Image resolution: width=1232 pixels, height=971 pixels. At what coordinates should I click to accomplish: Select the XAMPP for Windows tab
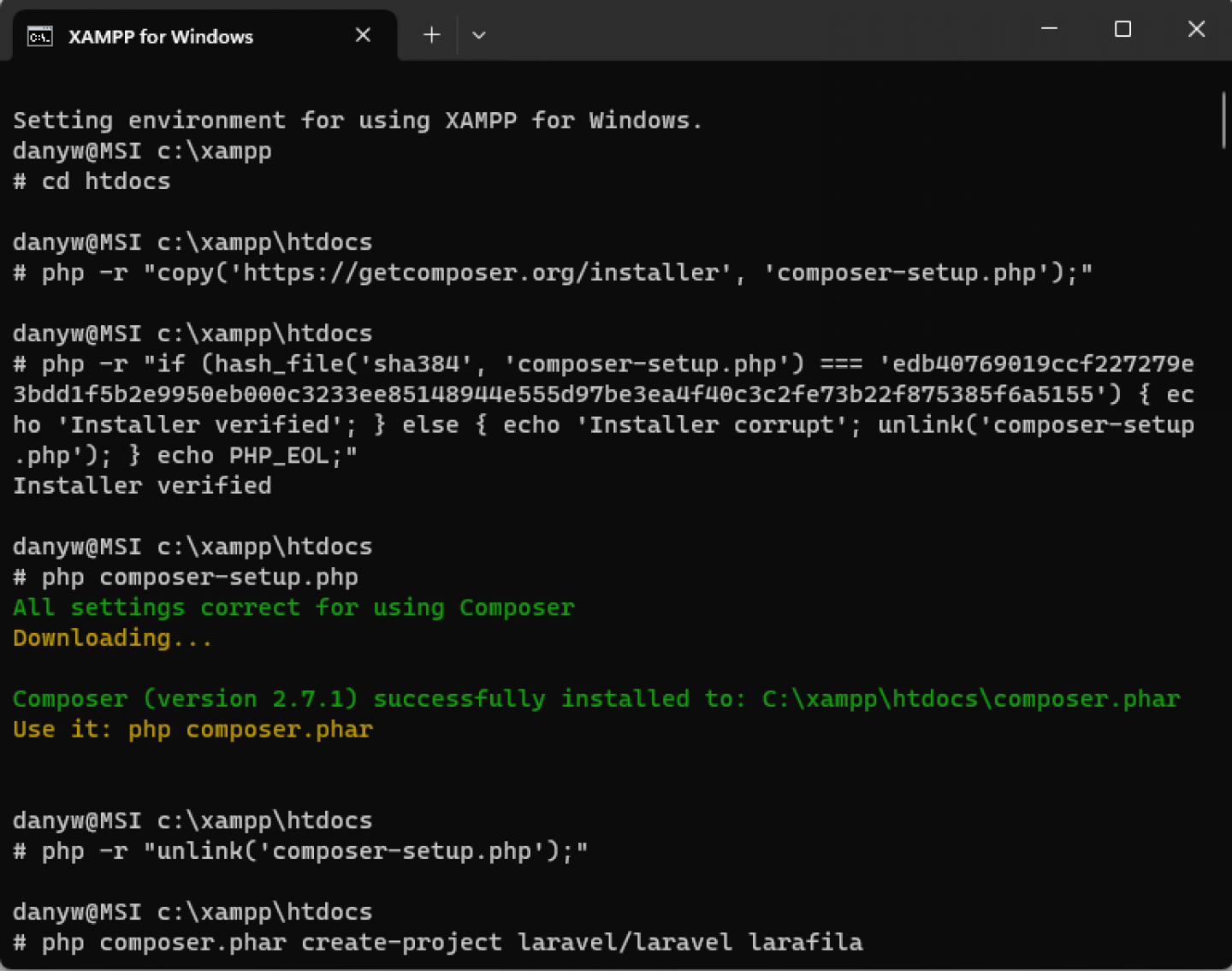(x=204, y=36)
